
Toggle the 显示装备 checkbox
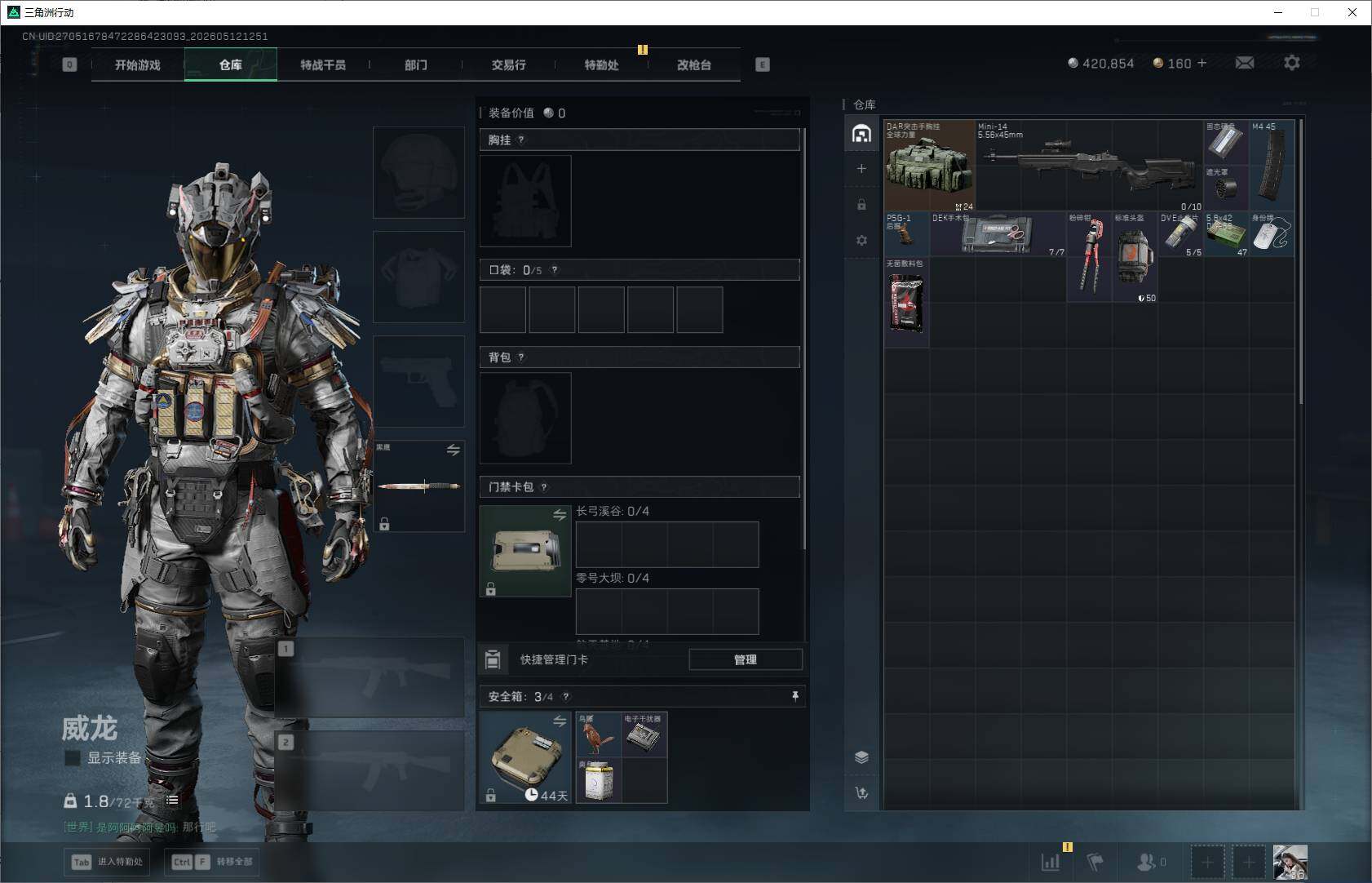(73, 758)
